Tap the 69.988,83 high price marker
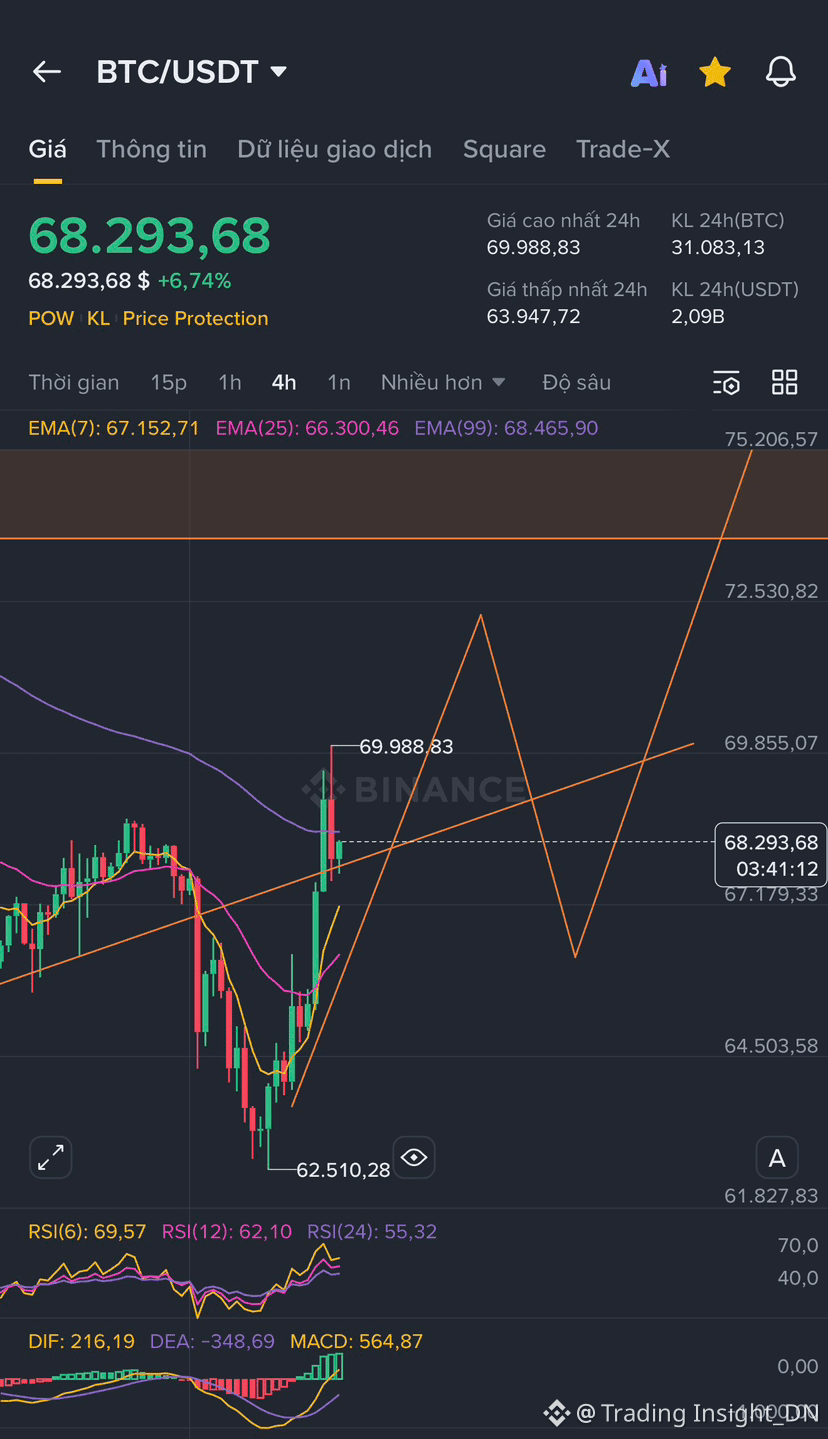 point(406,746)
